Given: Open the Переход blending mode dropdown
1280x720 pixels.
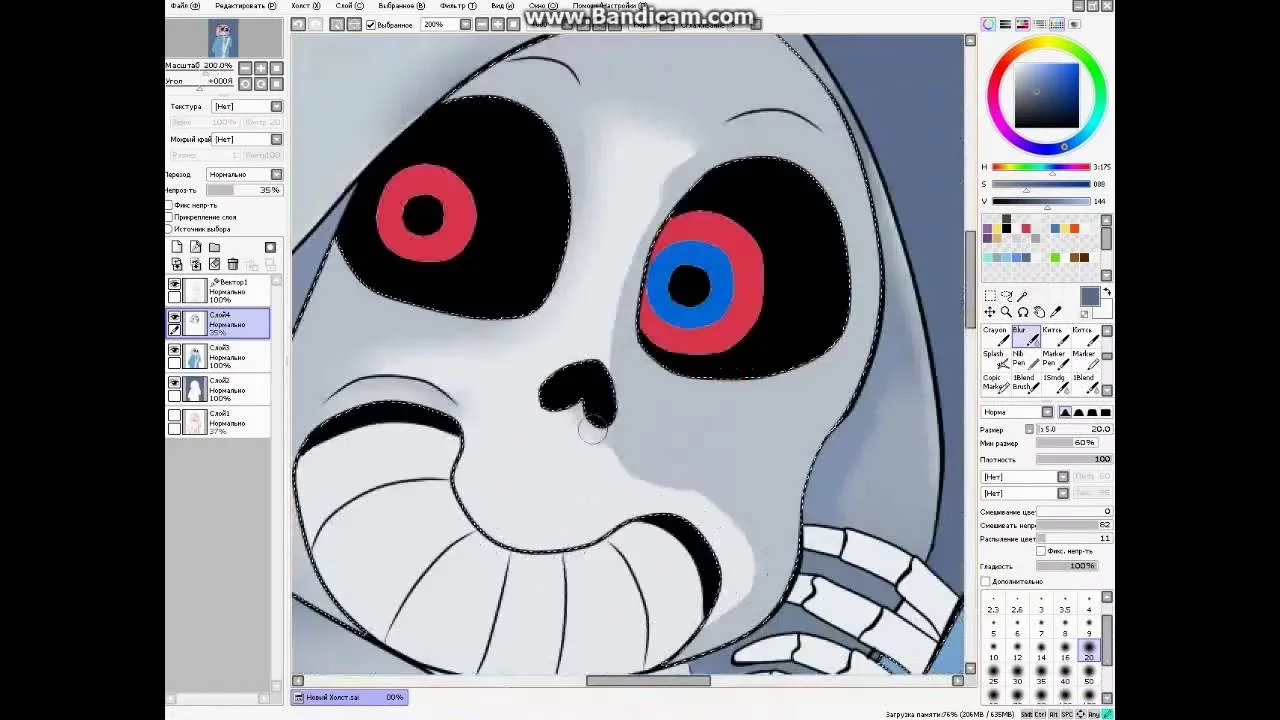Looking at the screenshot, I should (245, 174).
